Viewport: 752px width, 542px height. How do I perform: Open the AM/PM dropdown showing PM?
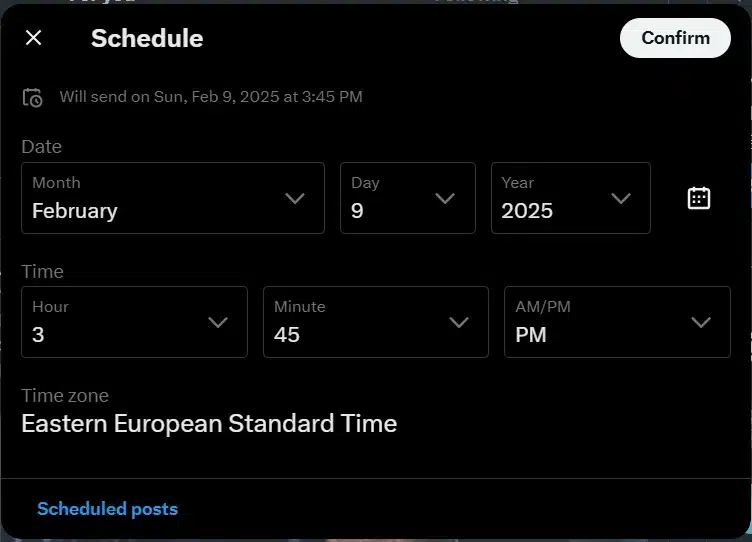tap(617, 322)
